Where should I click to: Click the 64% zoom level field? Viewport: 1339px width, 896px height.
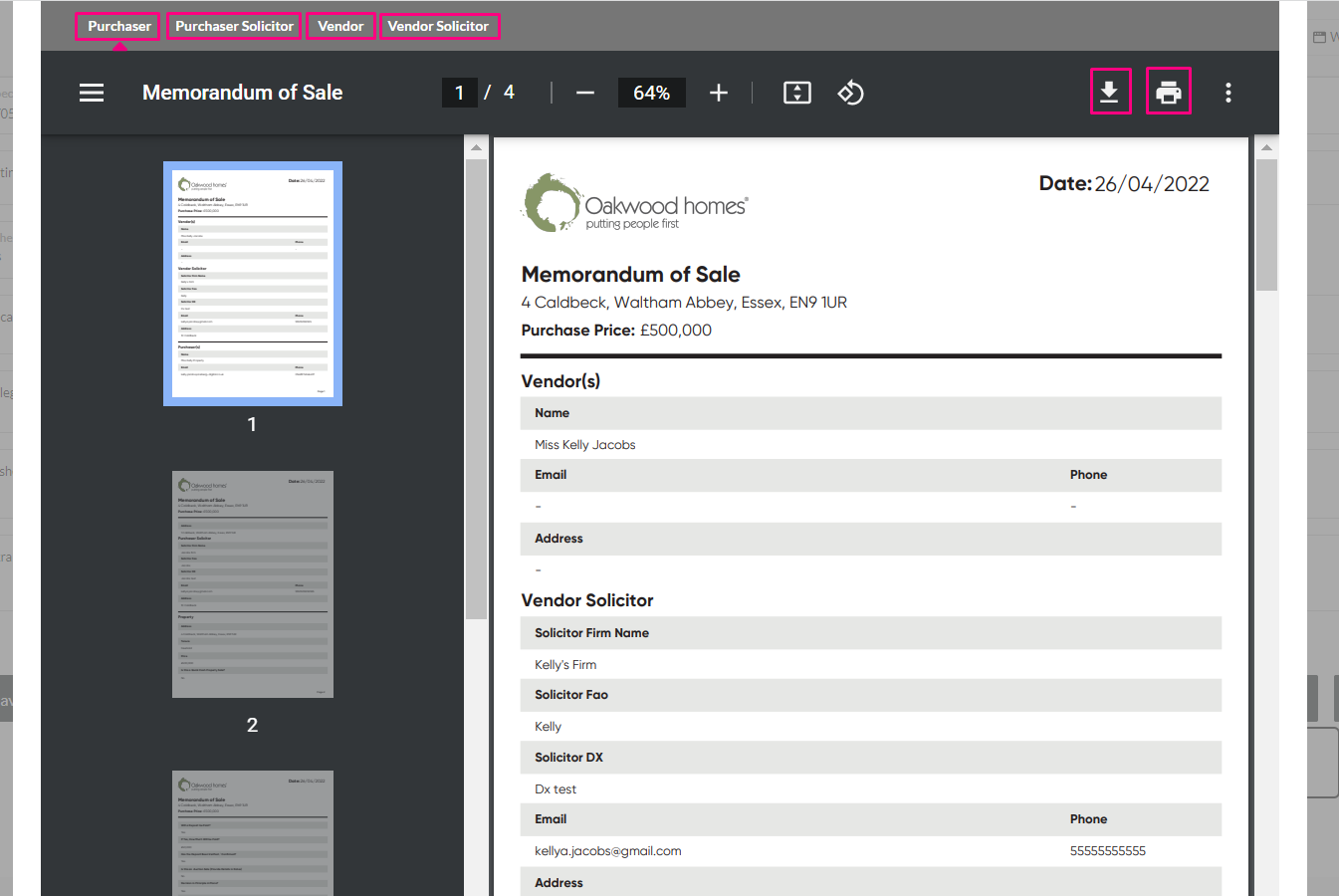pos(652,93)
